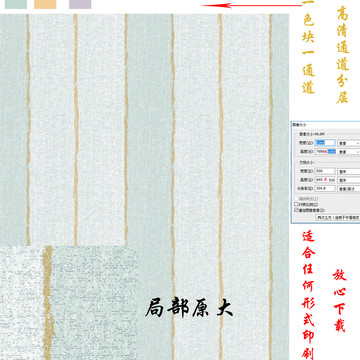Open the resampling method dropdown
Screen dimensions: 360x360
(x=338, y=217)
